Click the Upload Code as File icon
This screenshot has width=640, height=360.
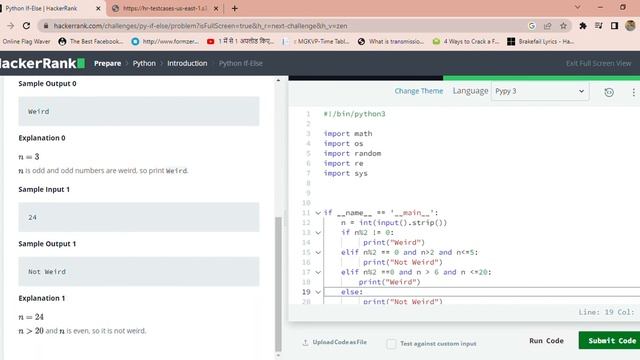click(305, 342)
